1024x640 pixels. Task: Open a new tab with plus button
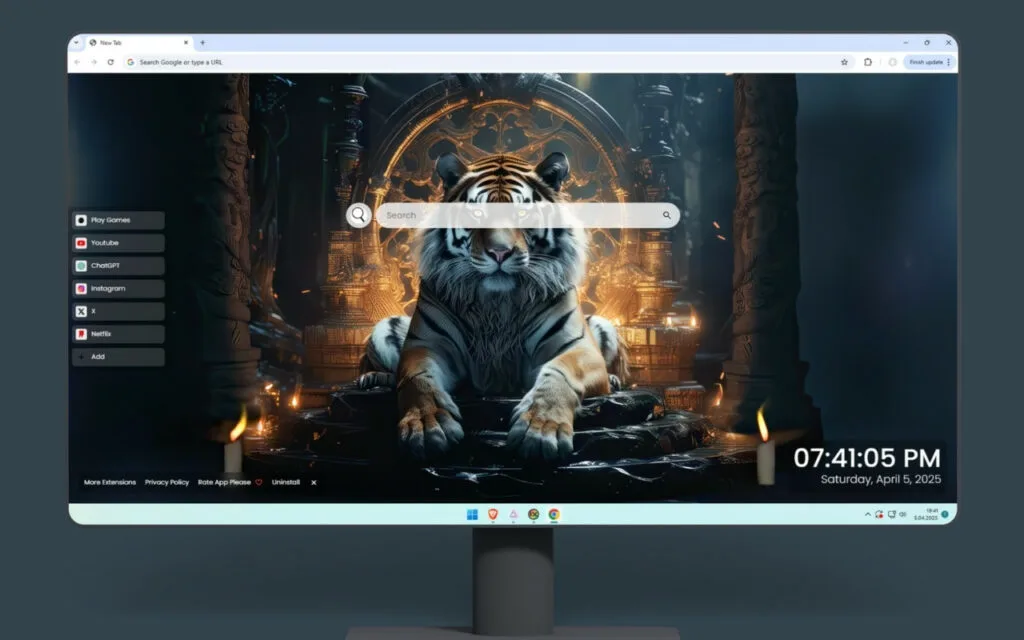click(202, 42)
